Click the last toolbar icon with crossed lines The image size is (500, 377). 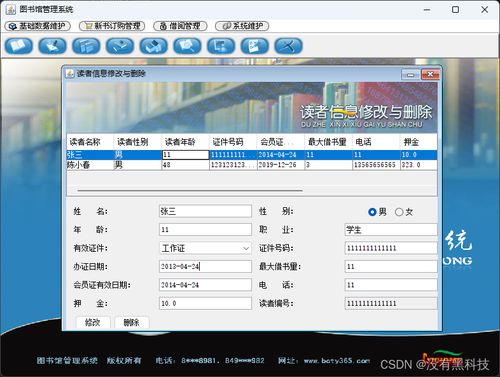[x=288, y=46]
